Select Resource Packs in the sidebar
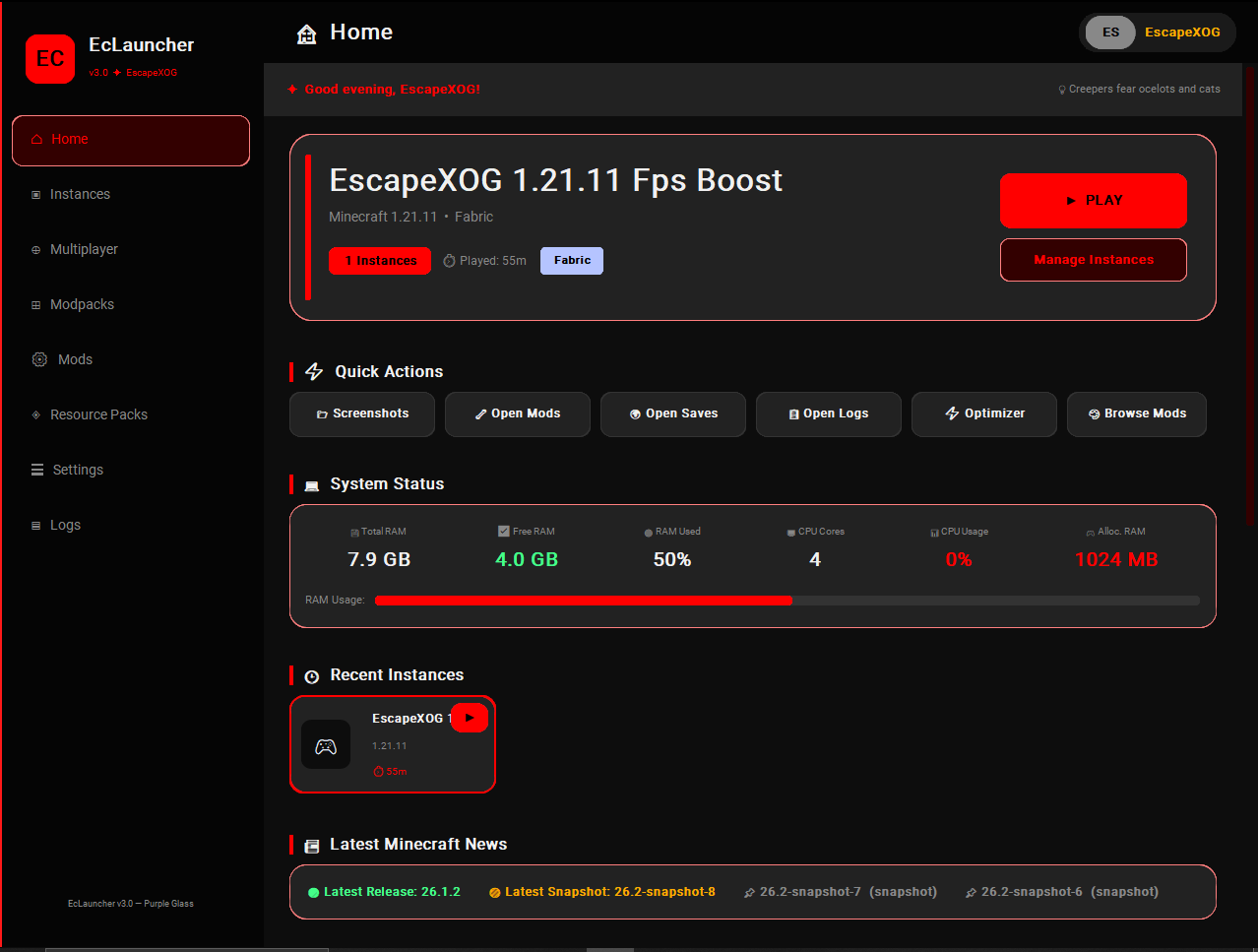Screen dimensions: 1258x952 (x=131, y=415)
